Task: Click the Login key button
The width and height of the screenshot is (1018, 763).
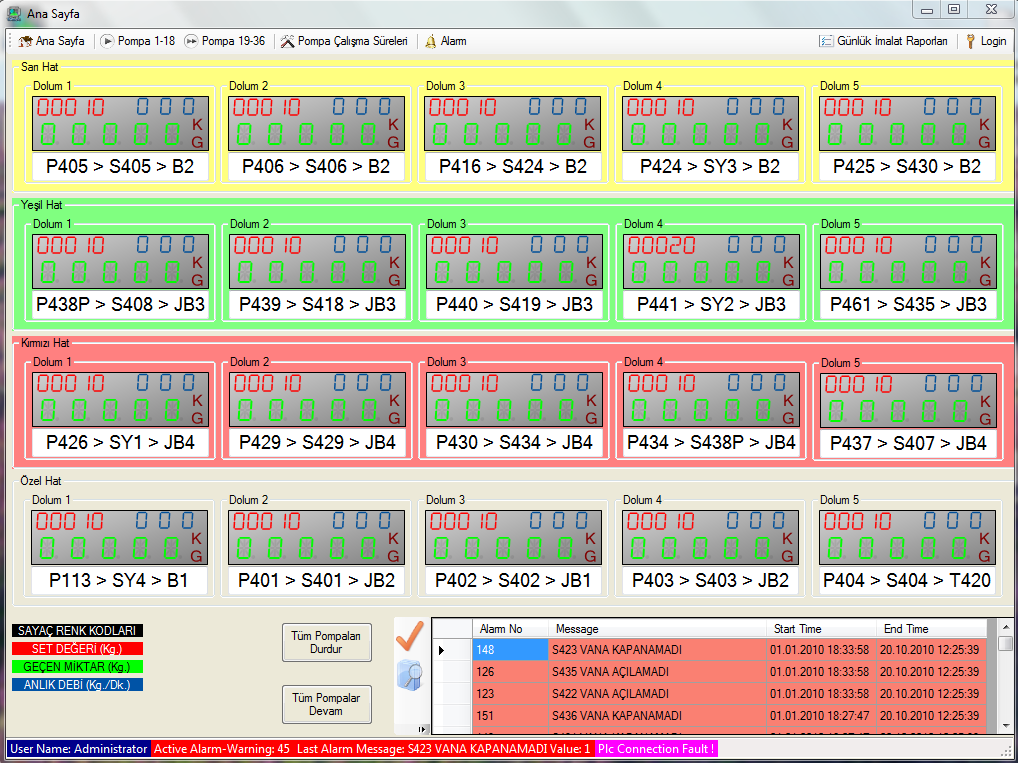Action: tap(986, 41)
